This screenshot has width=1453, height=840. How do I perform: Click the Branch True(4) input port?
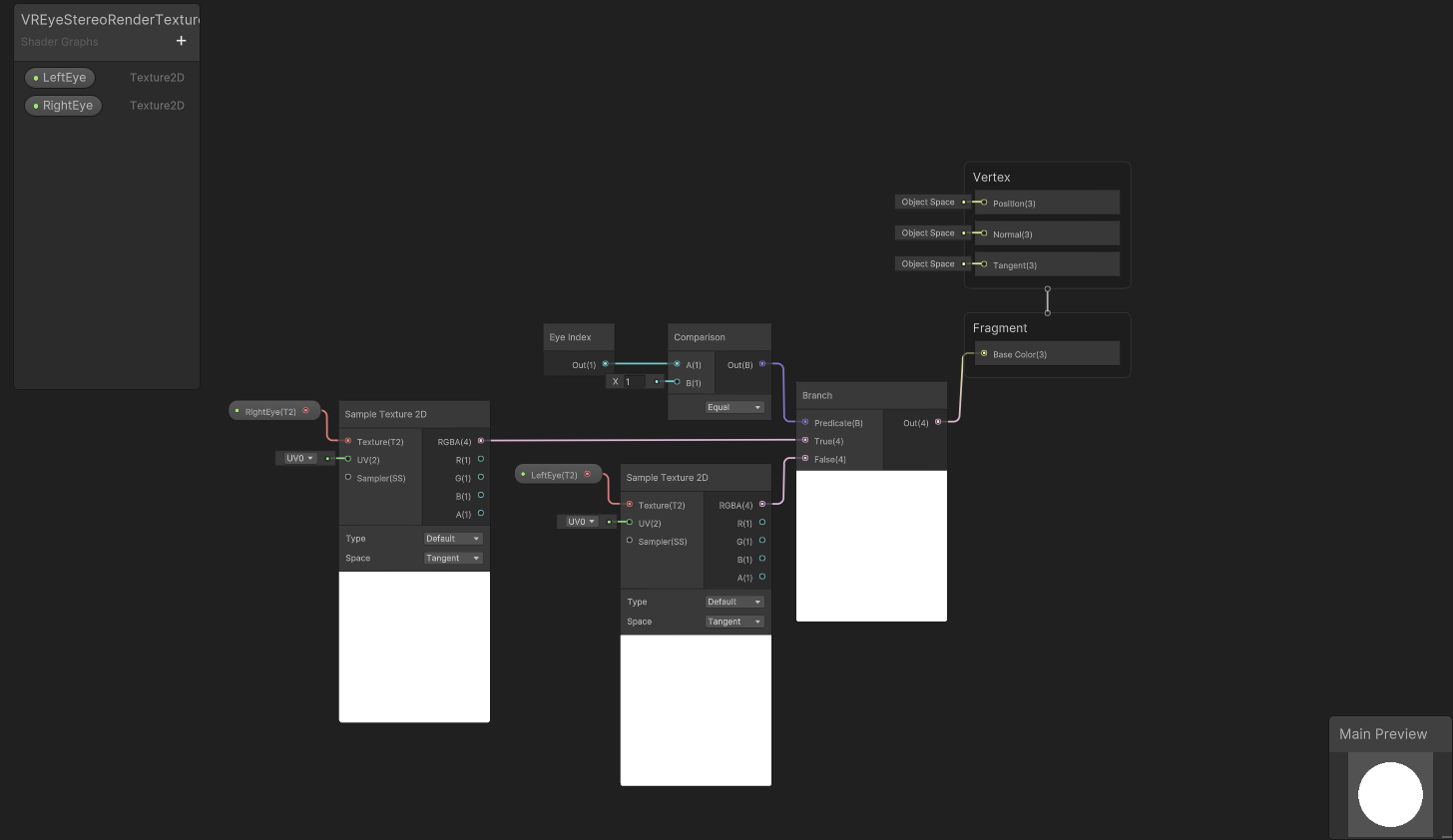pos(805,440)
